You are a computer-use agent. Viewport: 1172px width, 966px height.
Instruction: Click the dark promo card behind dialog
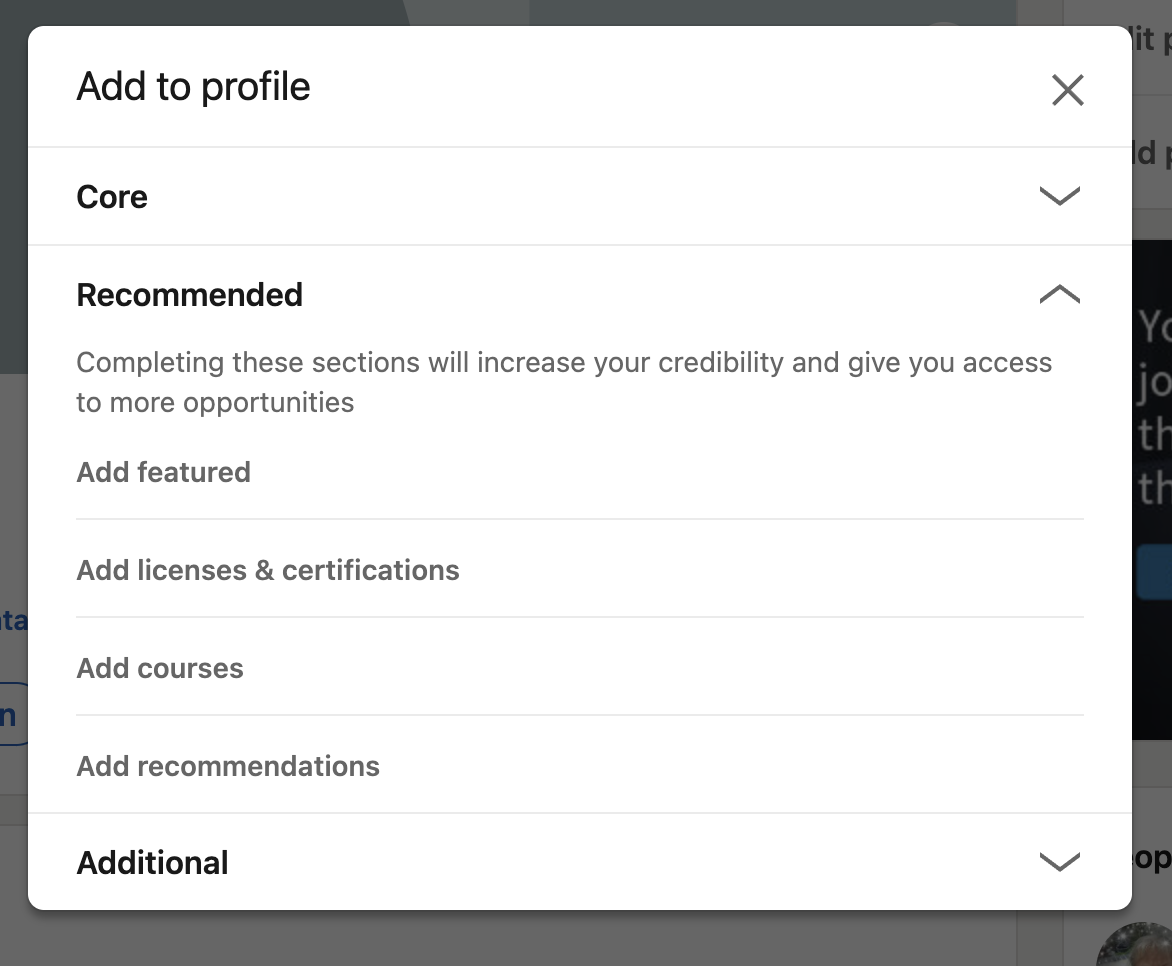point(1152,490)
